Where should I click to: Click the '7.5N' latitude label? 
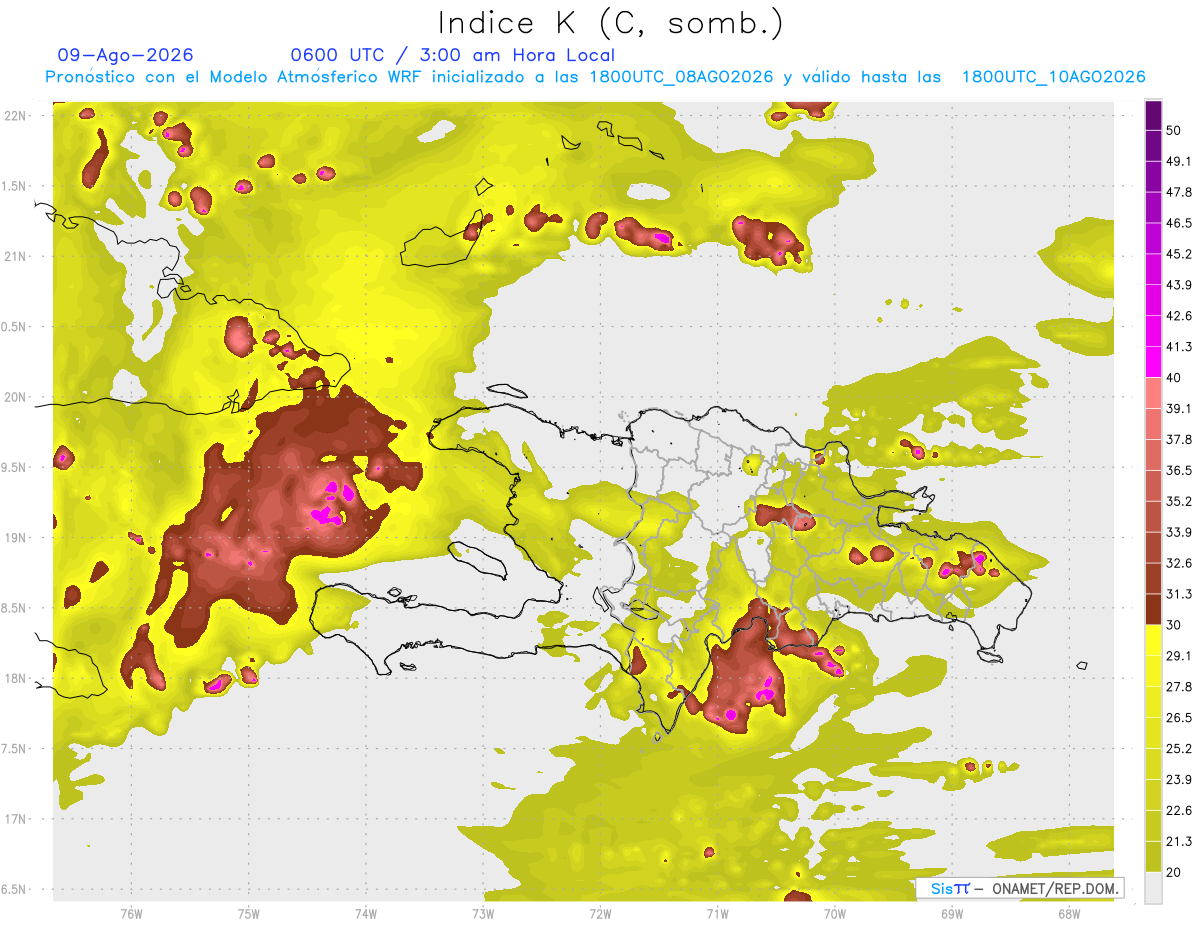15,749
